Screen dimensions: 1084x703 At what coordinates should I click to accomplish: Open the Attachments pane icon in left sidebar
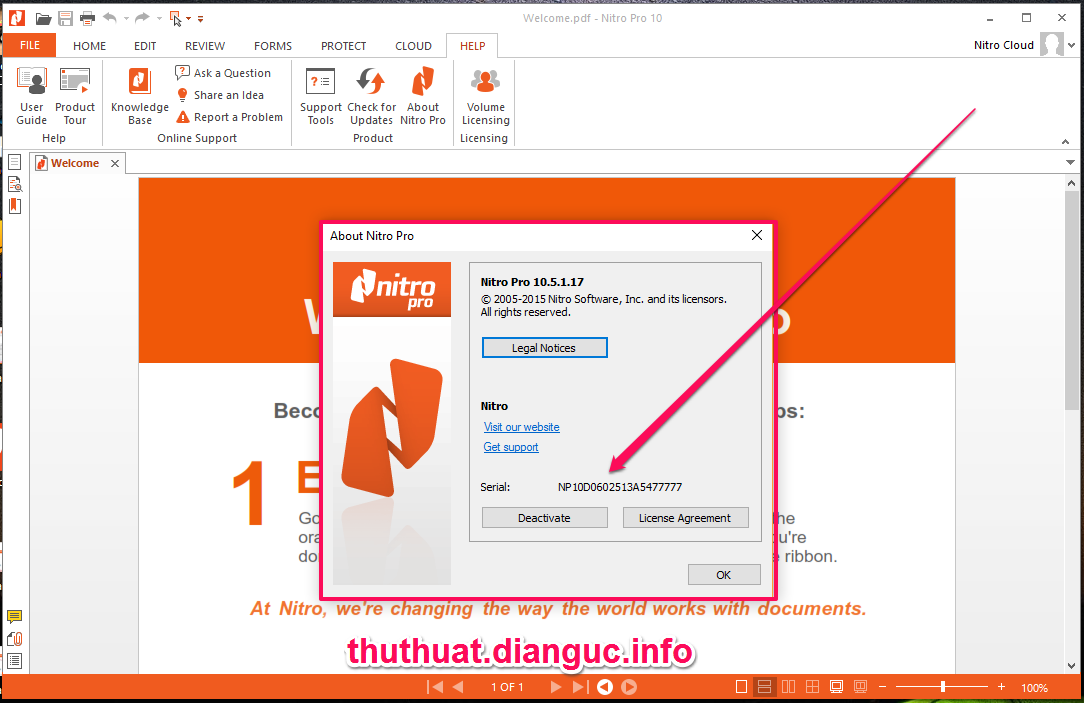pyautogui.click(x=15, y=639)
